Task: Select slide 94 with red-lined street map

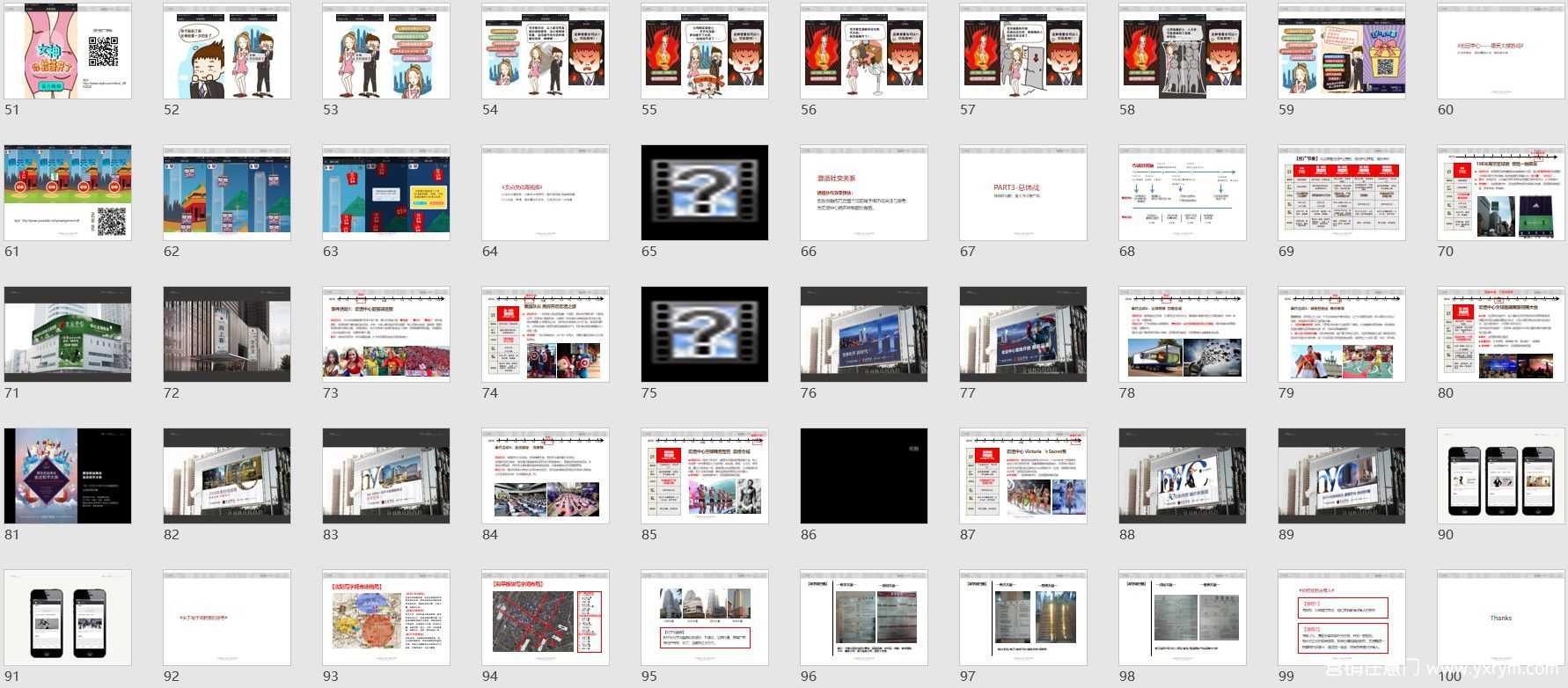Action: (x=545, y=618)
